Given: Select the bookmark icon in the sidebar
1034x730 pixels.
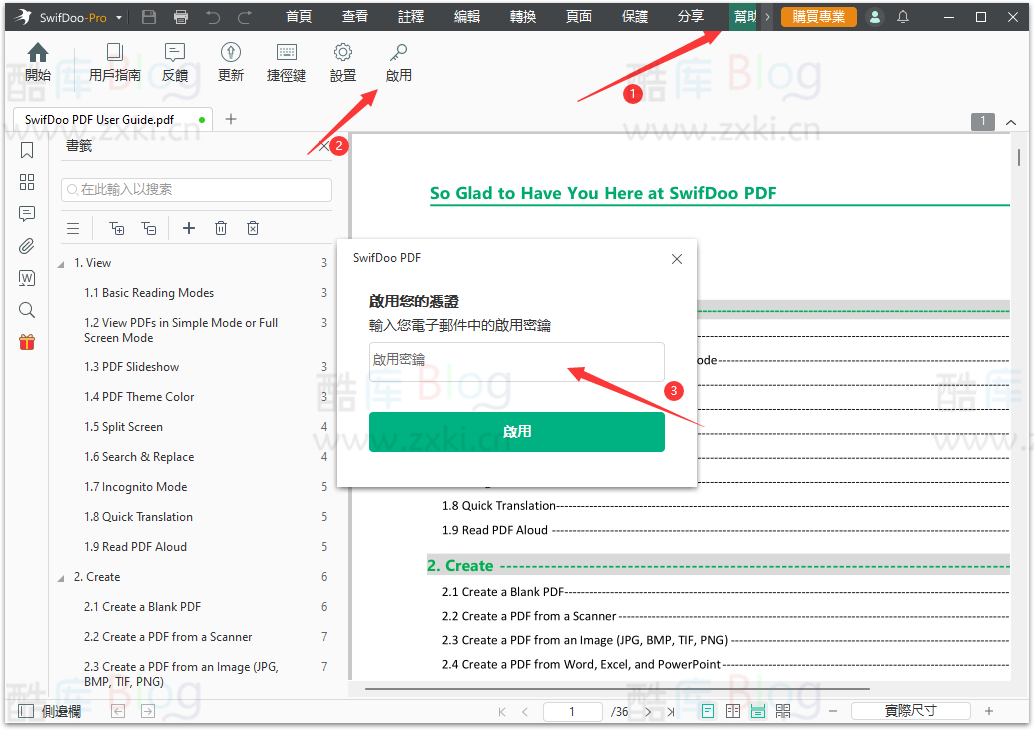Looking at the screenshot, I should point(27,150).
